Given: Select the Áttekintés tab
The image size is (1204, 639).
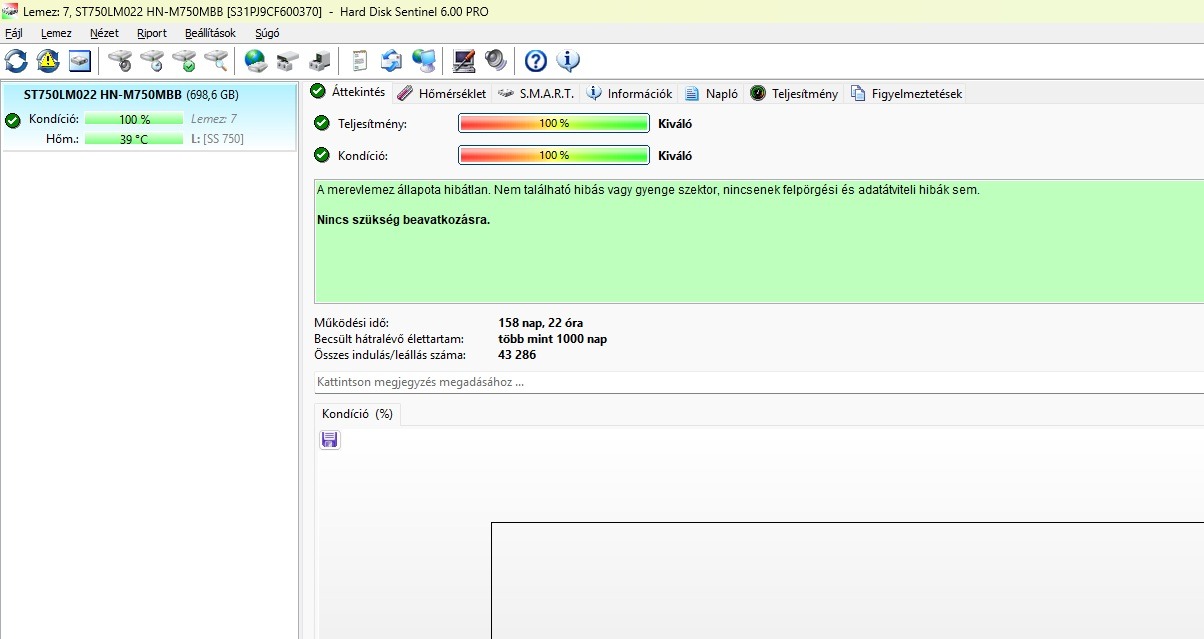Looking at the screenshot, I should coord(348,92).
